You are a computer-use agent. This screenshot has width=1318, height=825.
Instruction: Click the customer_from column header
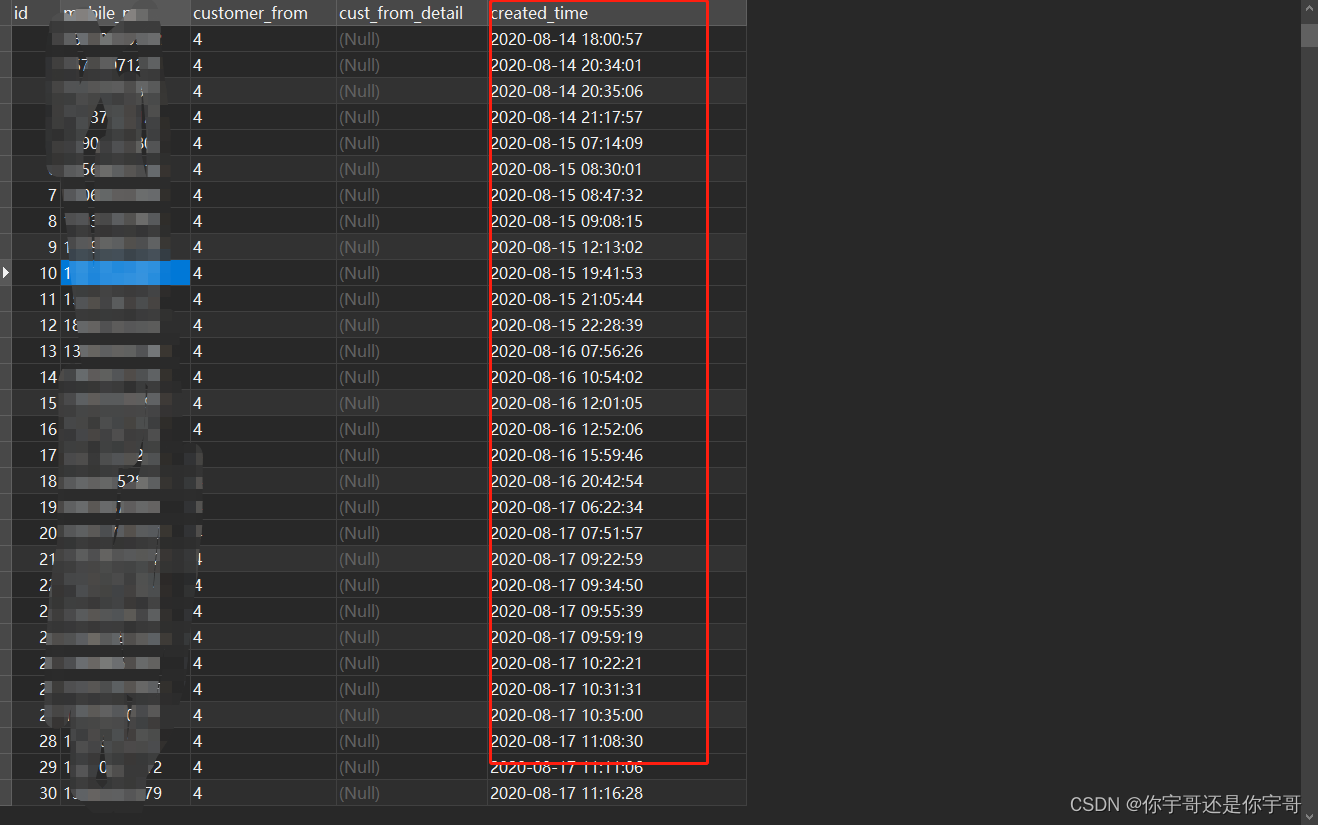pos(264,13)
